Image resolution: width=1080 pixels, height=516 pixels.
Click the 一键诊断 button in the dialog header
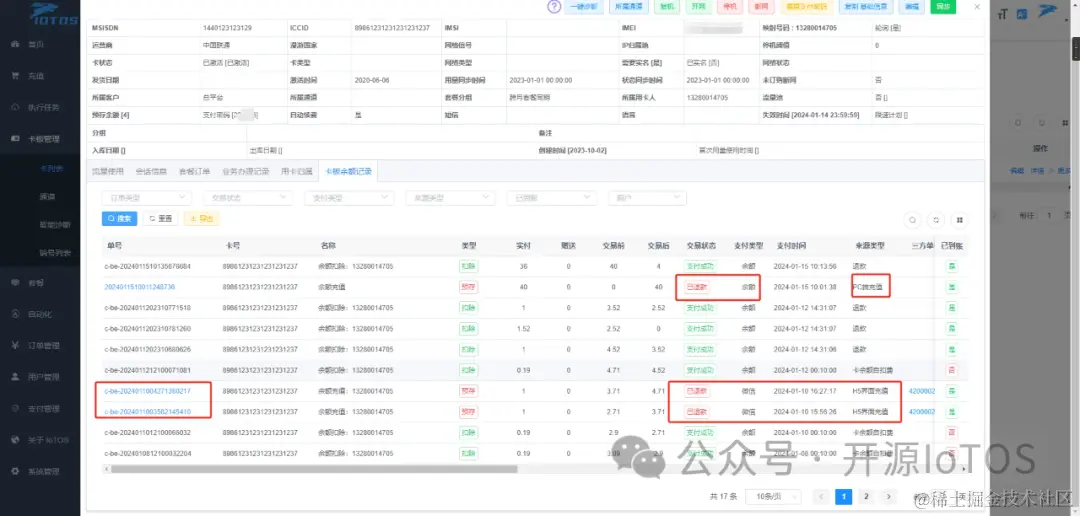click(x=585, y=7)
